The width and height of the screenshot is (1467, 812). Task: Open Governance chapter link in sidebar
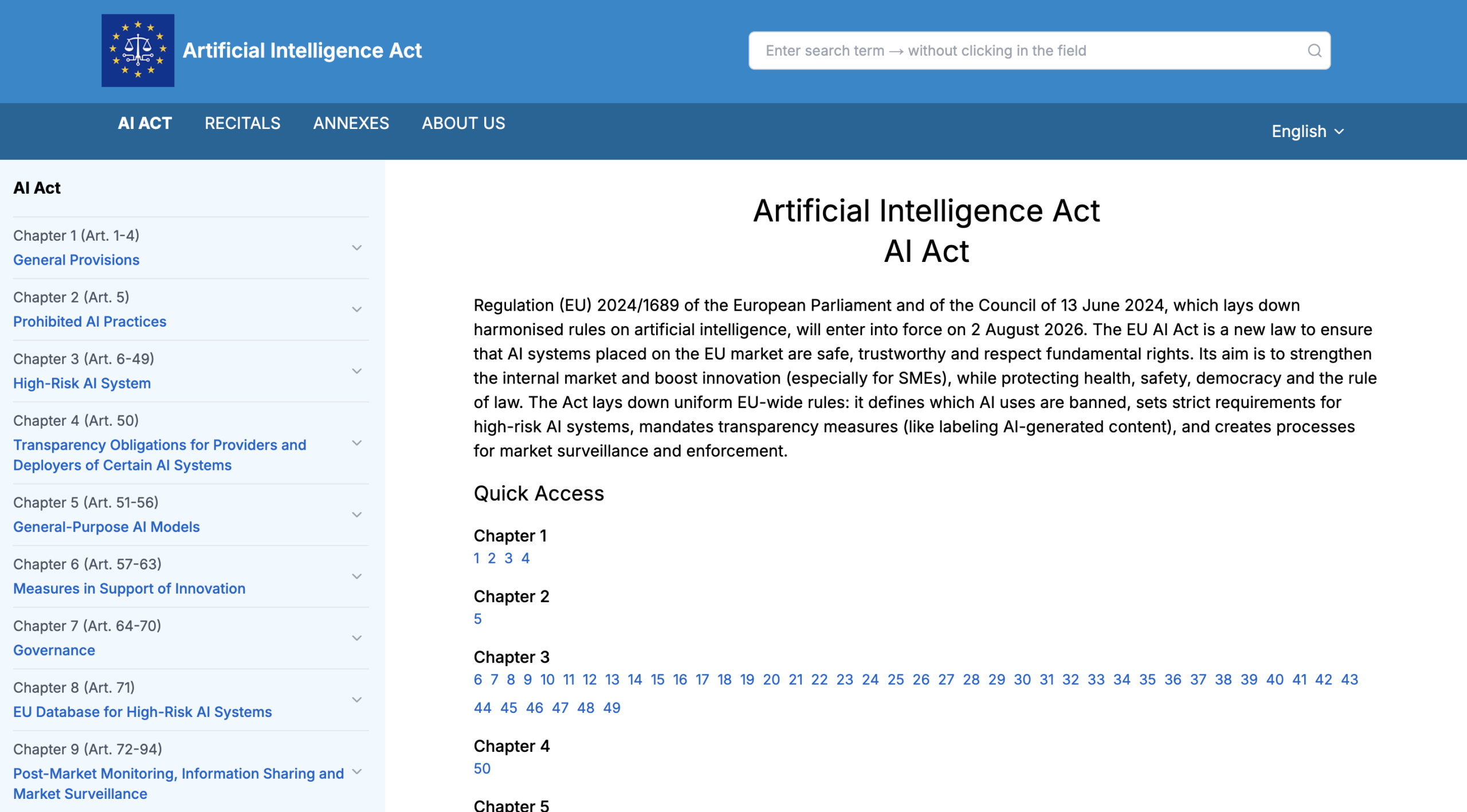pyautogui.click(x=54, y=650)
